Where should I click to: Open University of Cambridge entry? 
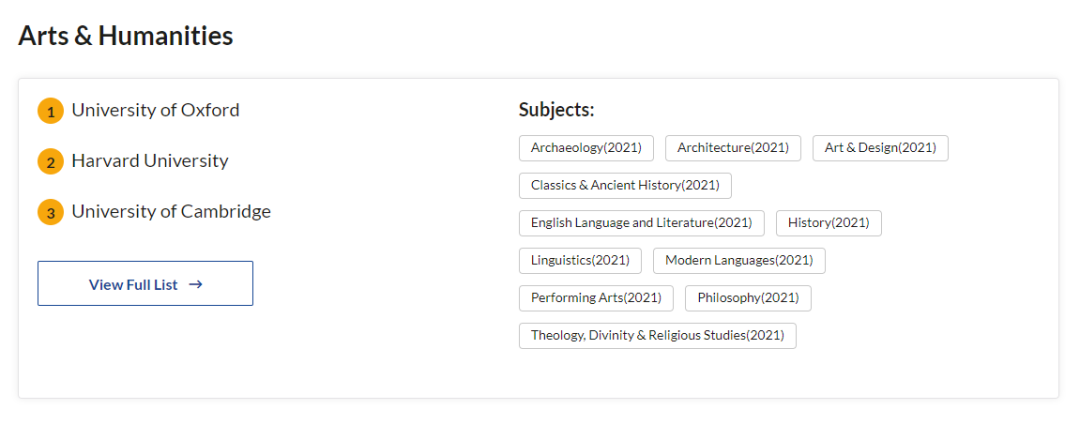pyautogui.click(x=171, y=212)
